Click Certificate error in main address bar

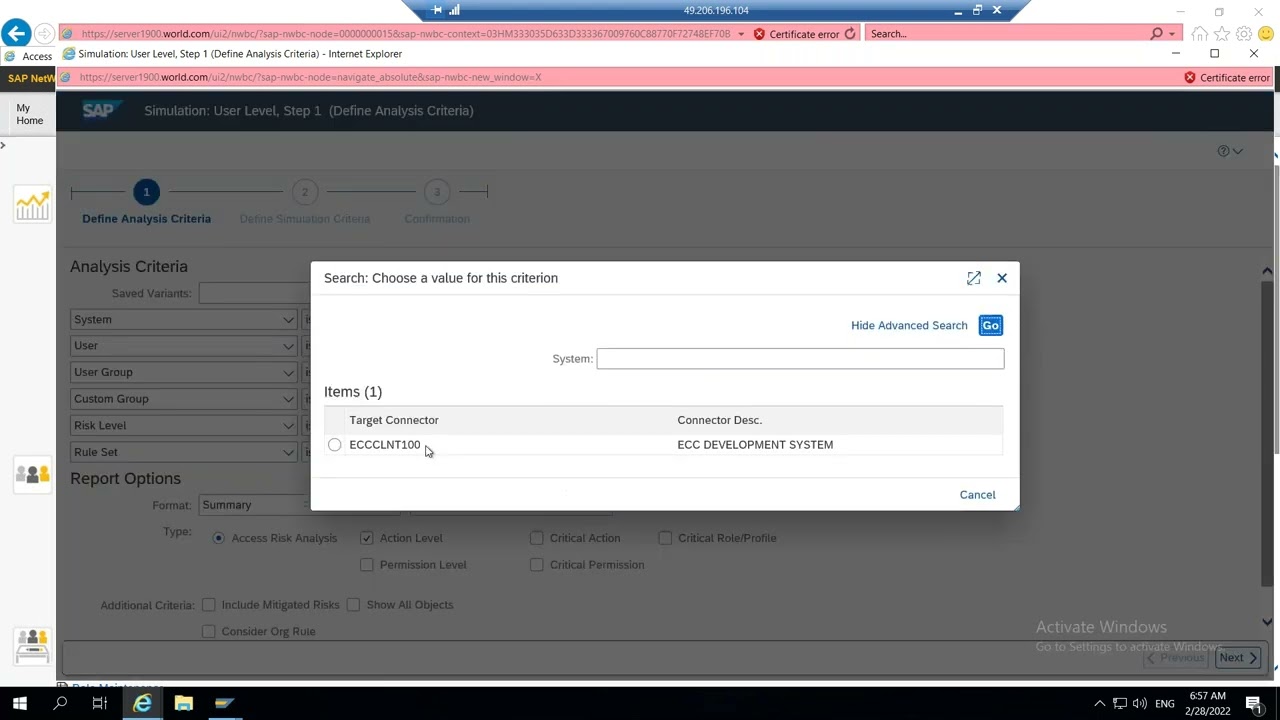pyautogui.click(x=796, y=34)
